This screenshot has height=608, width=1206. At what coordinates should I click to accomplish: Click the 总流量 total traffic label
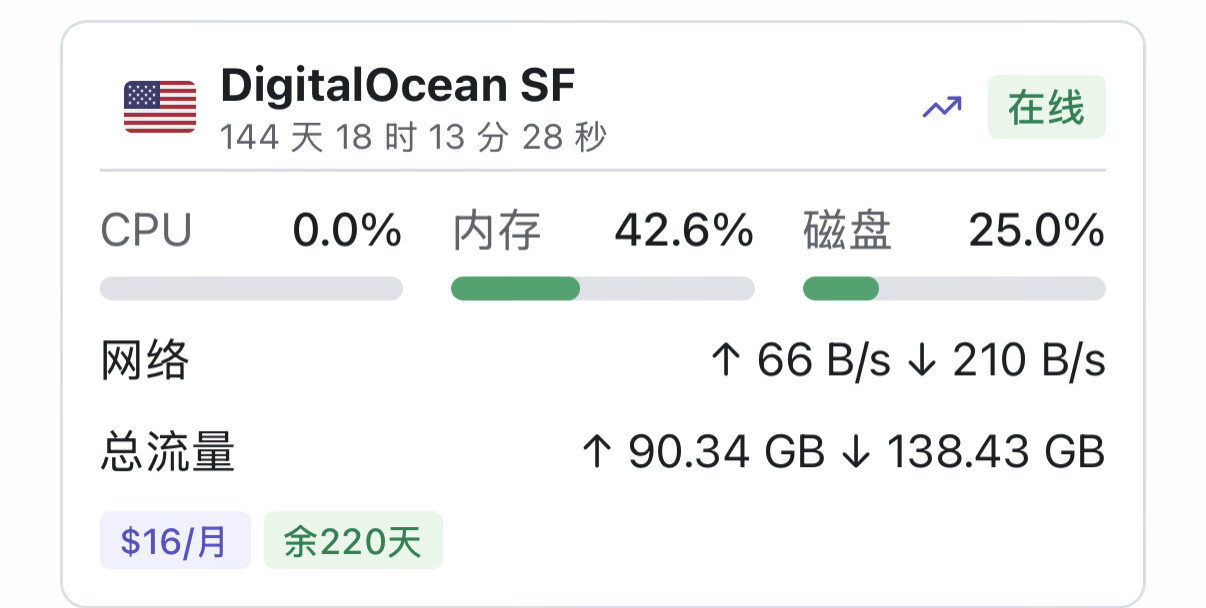pyautogui.click(x=168, y=452)
